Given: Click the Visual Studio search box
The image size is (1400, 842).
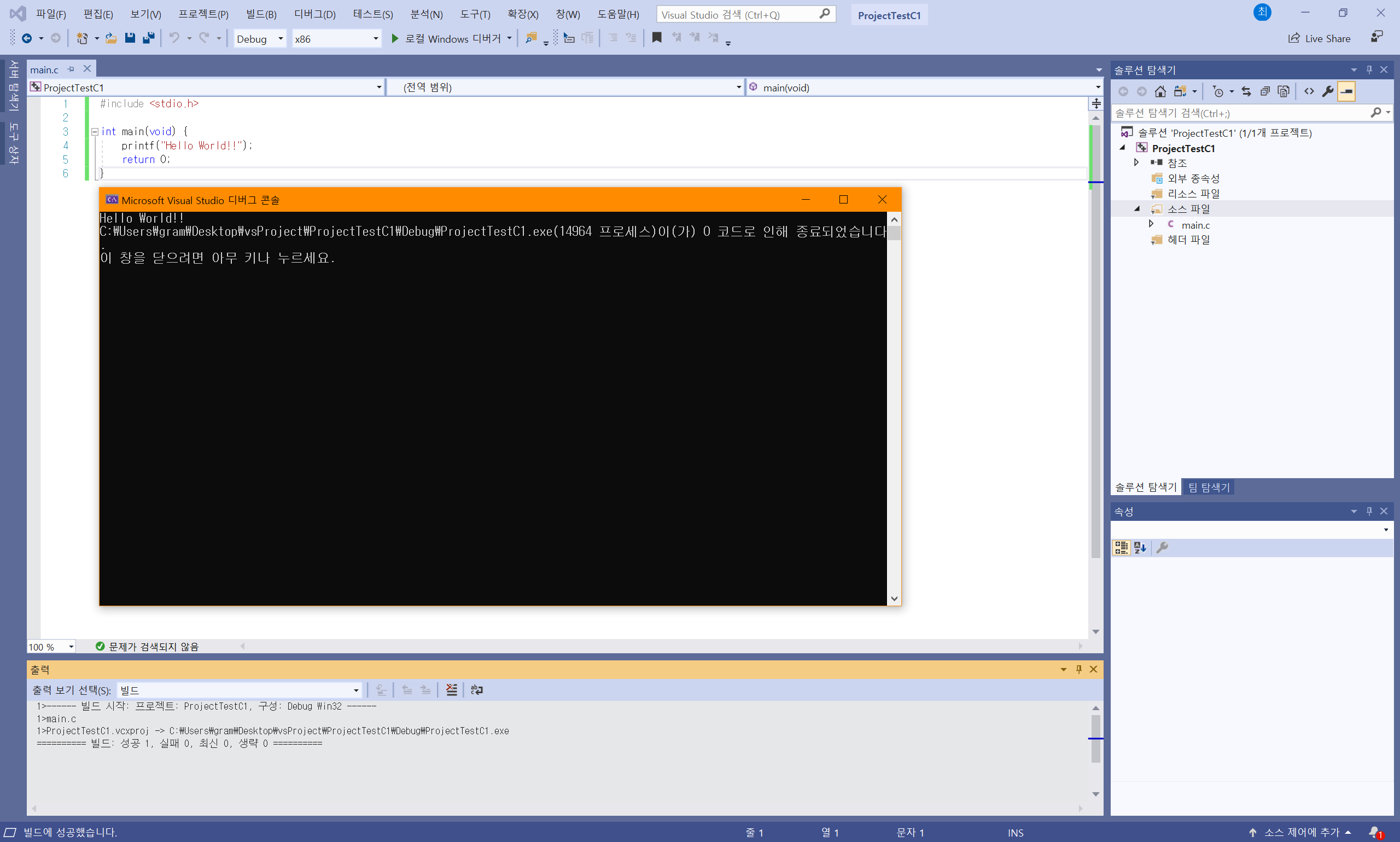Looking at the screenshot, I should (737, 14).
